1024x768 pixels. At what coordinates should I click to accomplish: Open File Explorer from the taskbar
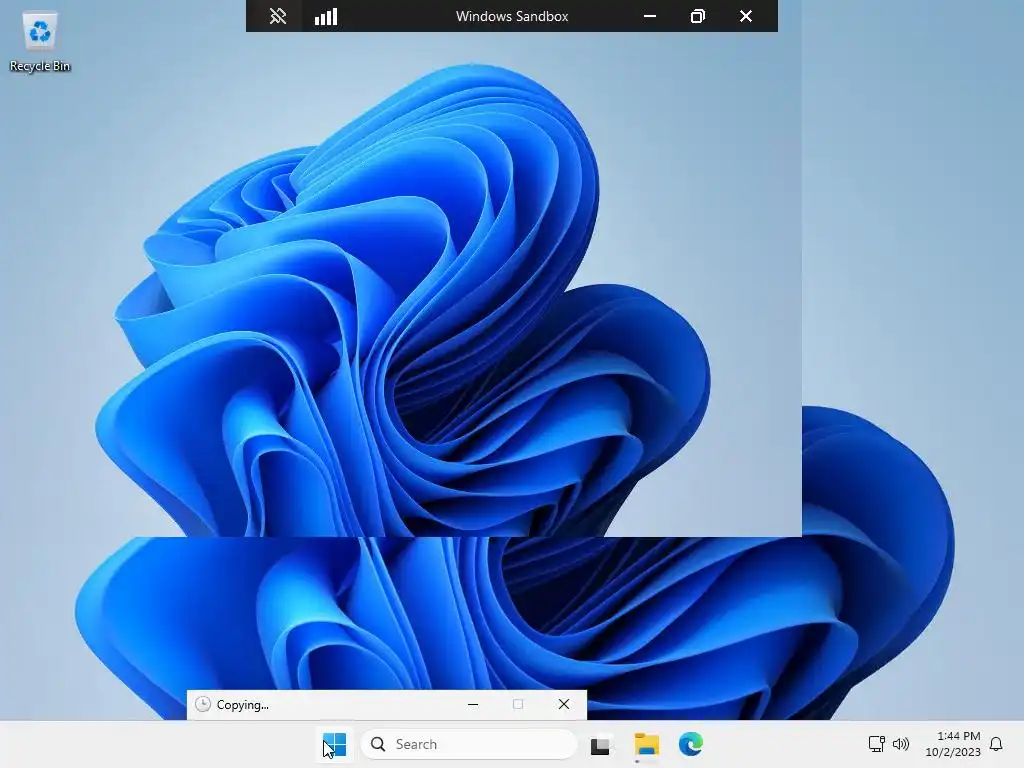coord(647,744)
